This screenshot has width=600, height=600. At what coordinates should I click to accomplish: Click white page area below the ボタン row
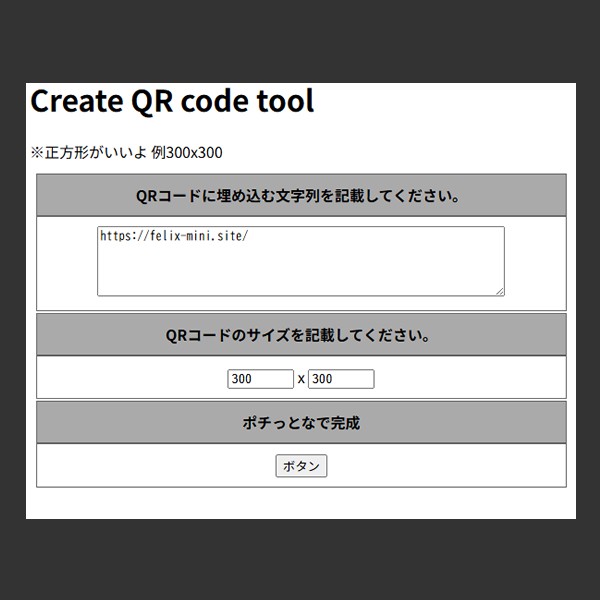(x=300, y=503)
